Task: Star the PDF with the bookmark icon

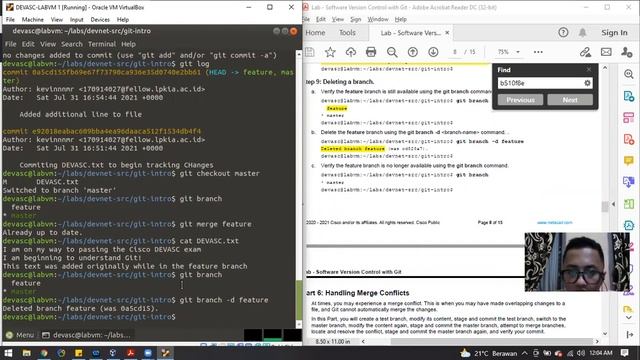Action: click(330, 52)
